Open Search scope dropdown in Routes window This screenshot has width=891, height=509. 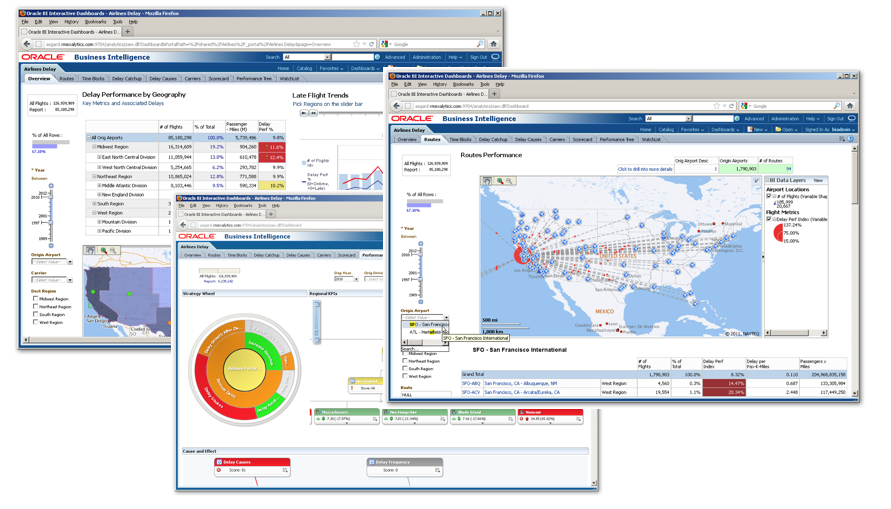[688, 119]
